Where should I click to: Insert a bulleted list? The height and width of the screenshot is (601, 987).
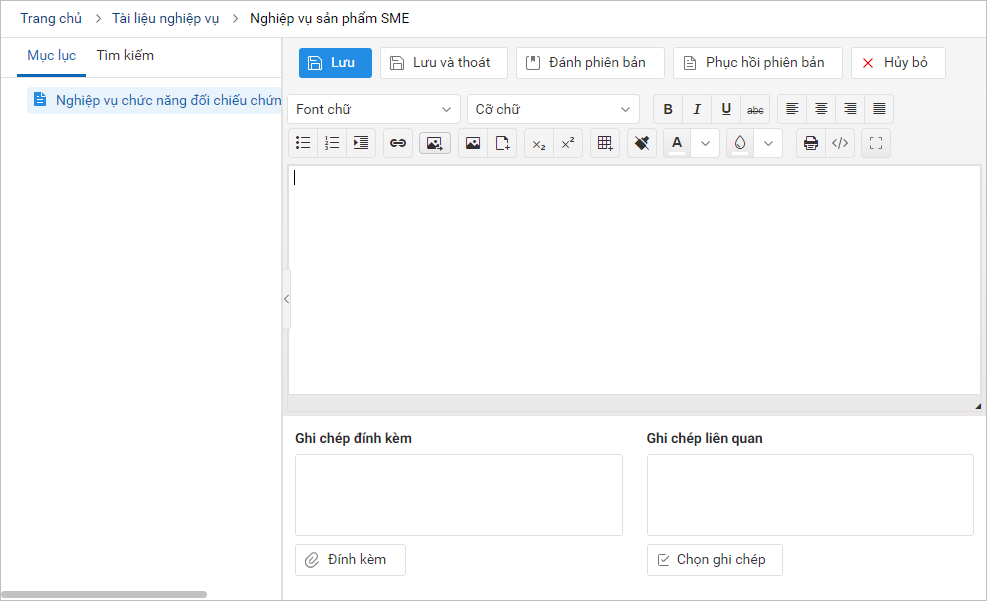[303, 143]
